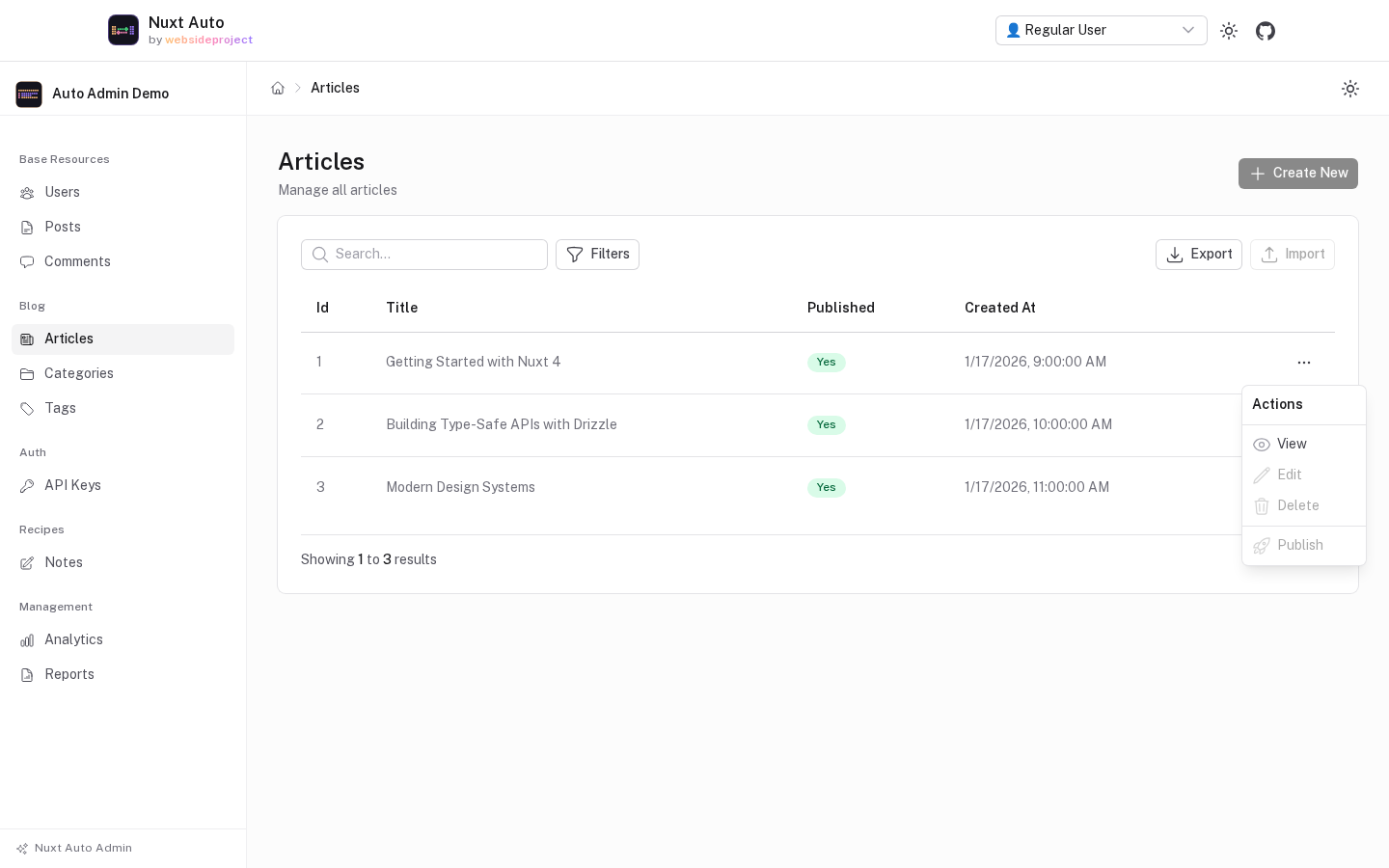Select 'Modern Design Systems' title
This screenshot has height=868, width=1389.
pos(460,487)
